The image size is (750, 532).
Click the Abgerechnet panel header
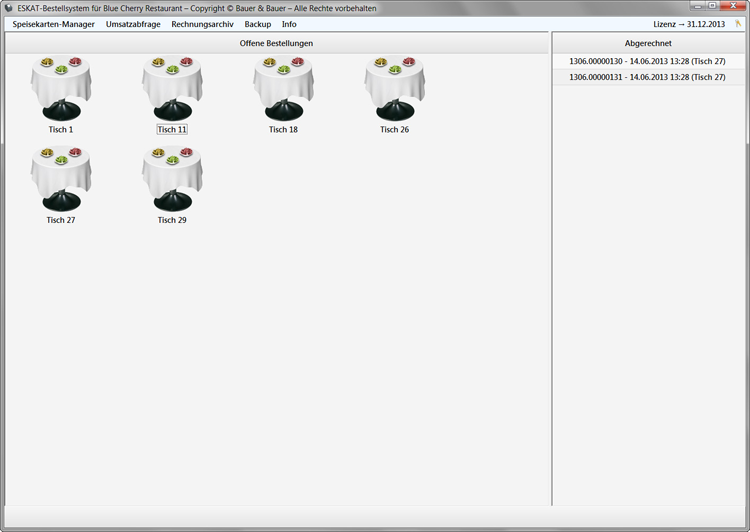[x=648, y=43]
